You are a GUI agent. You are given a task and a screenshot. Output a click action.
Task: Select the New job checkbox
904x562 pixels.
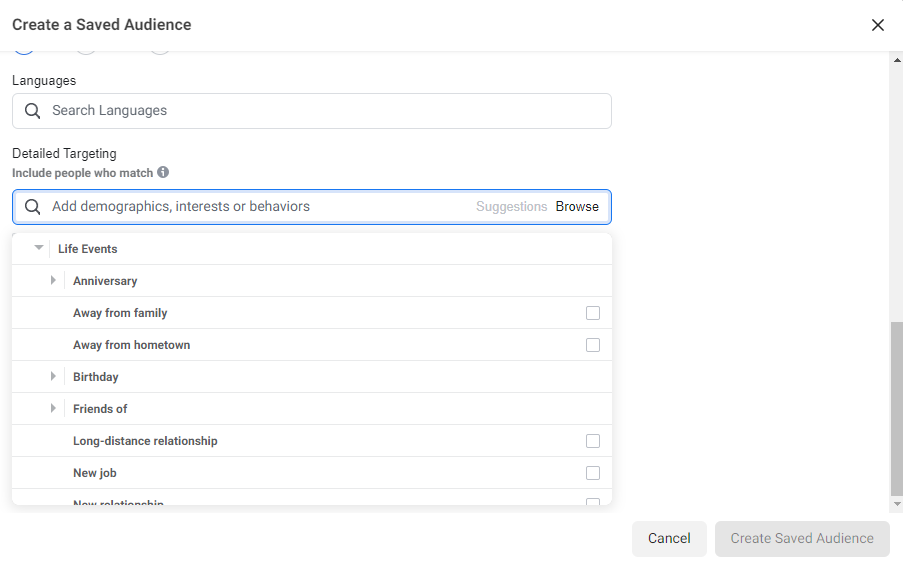tap(593, 473)
